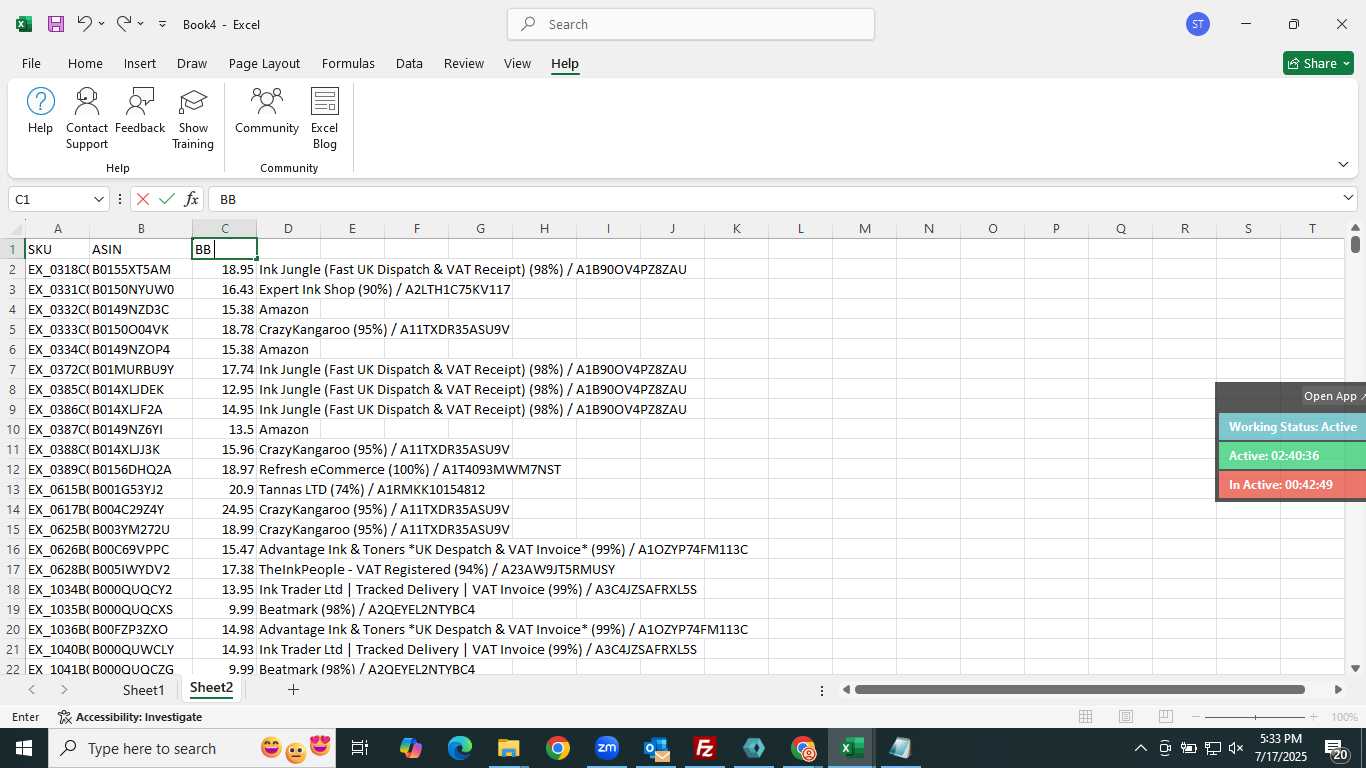Viewport: 1366px width, 768px height.
Task: Click the Review tab
Action: coord(464,63)
